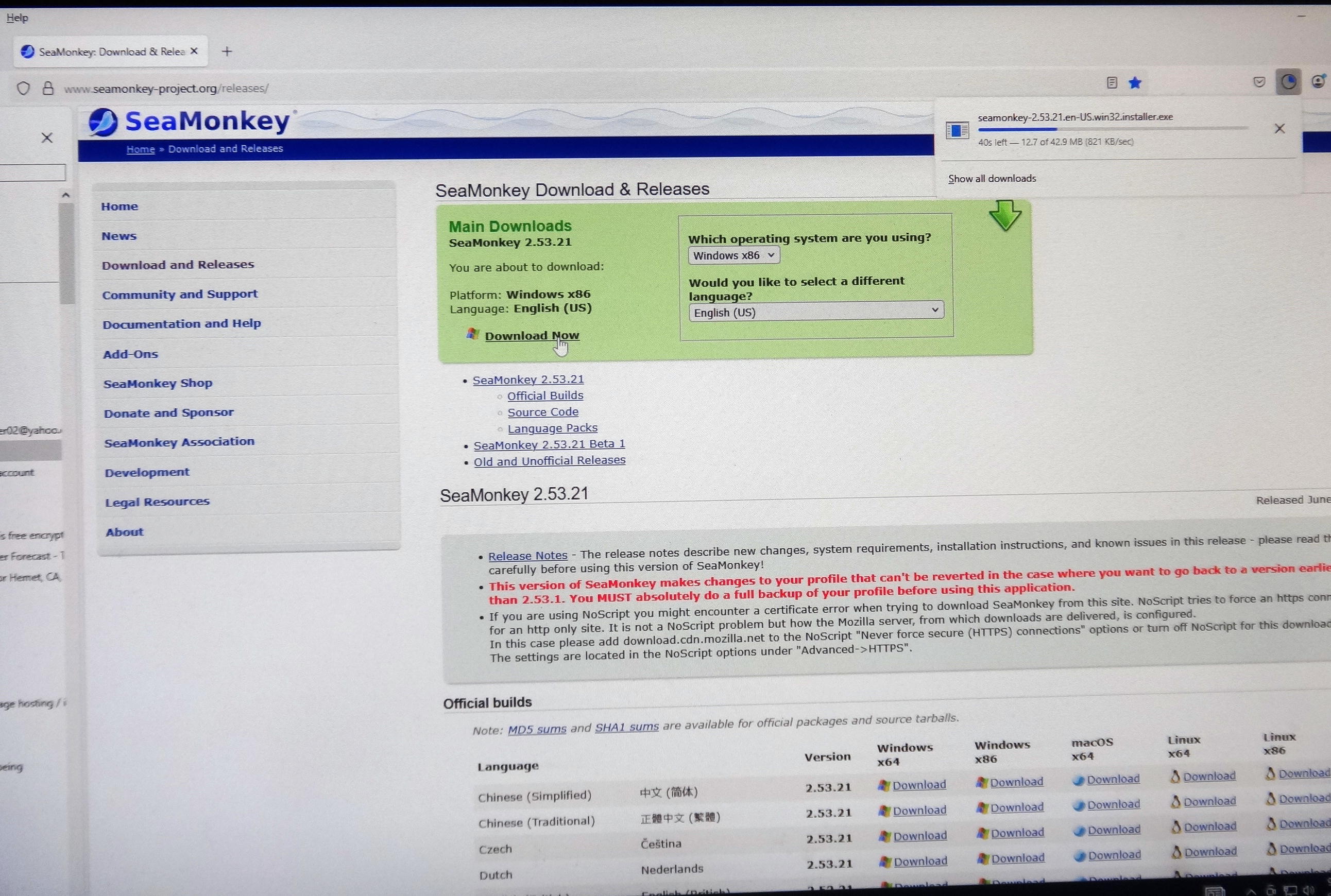Click macOS icon in Chinese (Traditional) row
1331x896 pixels.
pos(1079,806)
